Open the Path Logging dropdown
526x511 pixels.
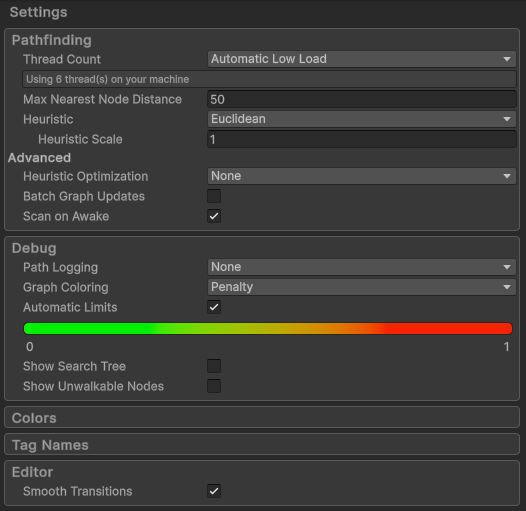point(362,267)
